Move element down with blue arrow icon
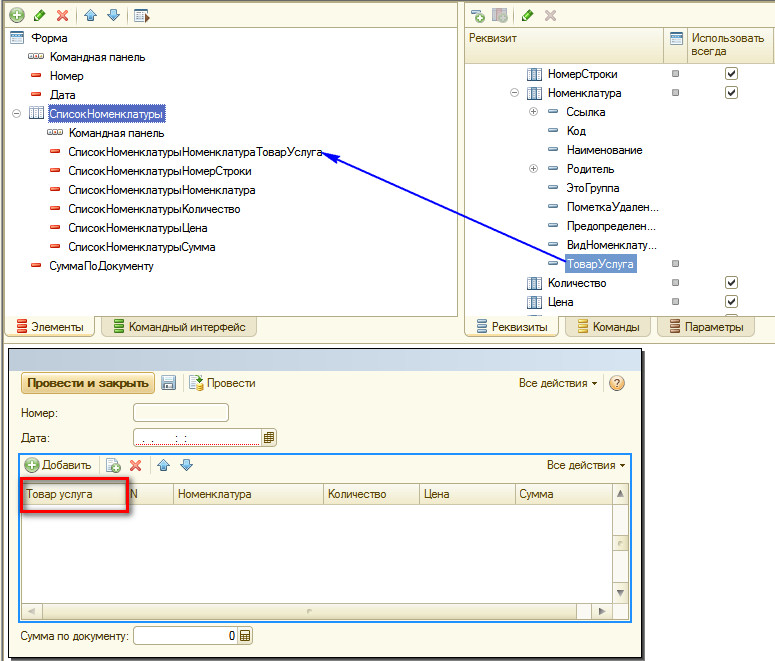 pos(114,15)
